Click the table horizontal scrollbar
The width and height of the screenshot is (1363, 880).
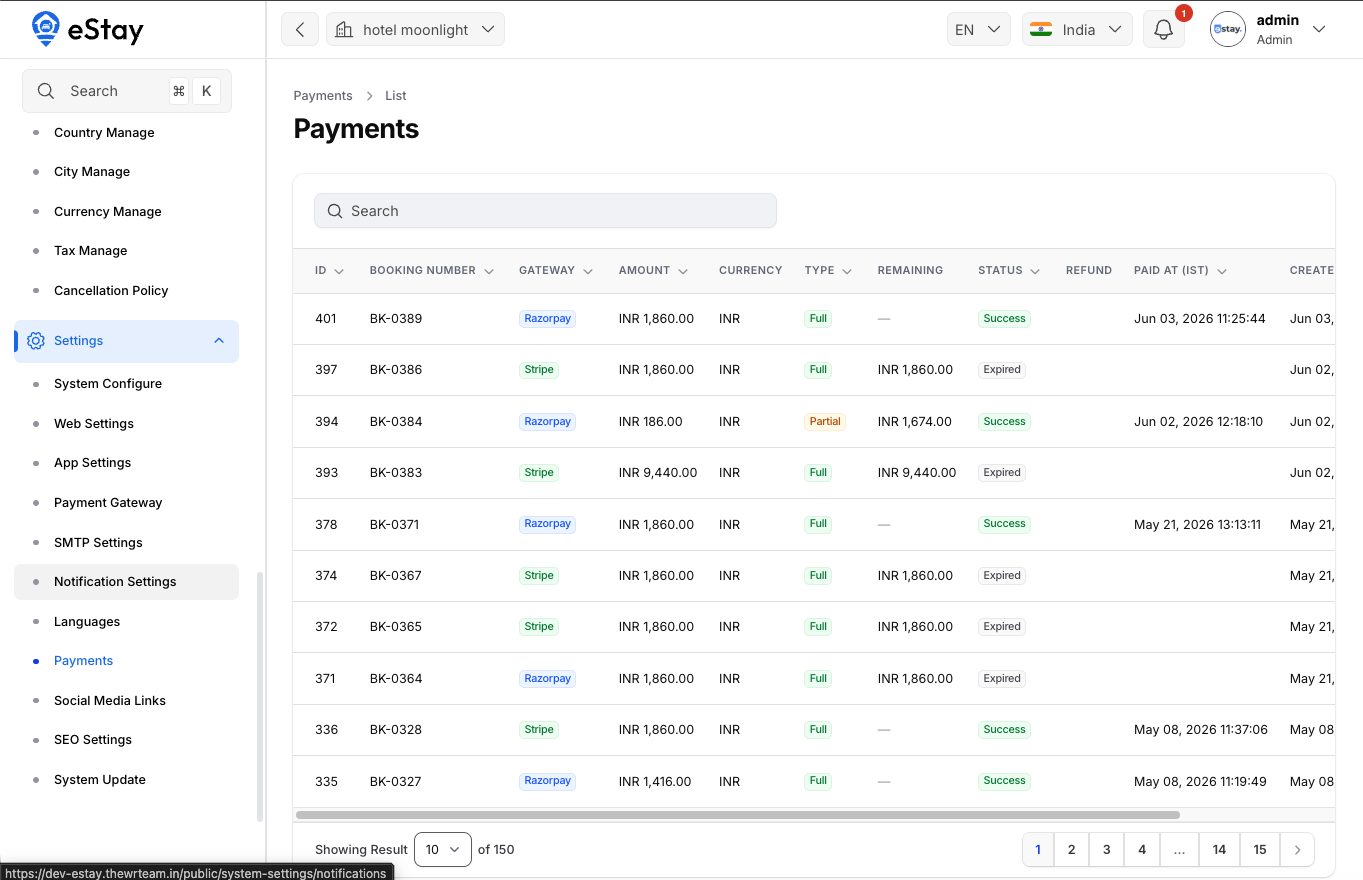[x=738, y=815]
